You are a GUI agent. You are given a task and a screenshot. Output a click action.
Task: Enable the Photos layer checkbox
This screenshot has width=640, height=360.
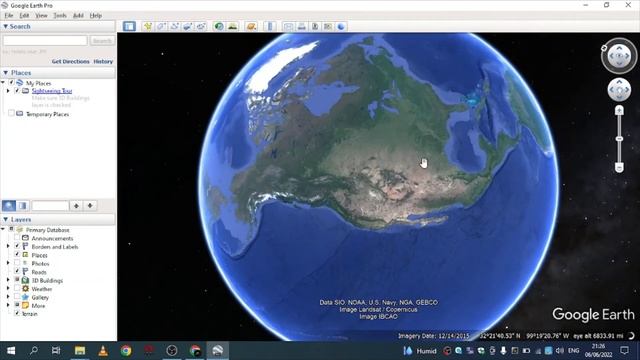pyautogui.click(x=17, y=263)
